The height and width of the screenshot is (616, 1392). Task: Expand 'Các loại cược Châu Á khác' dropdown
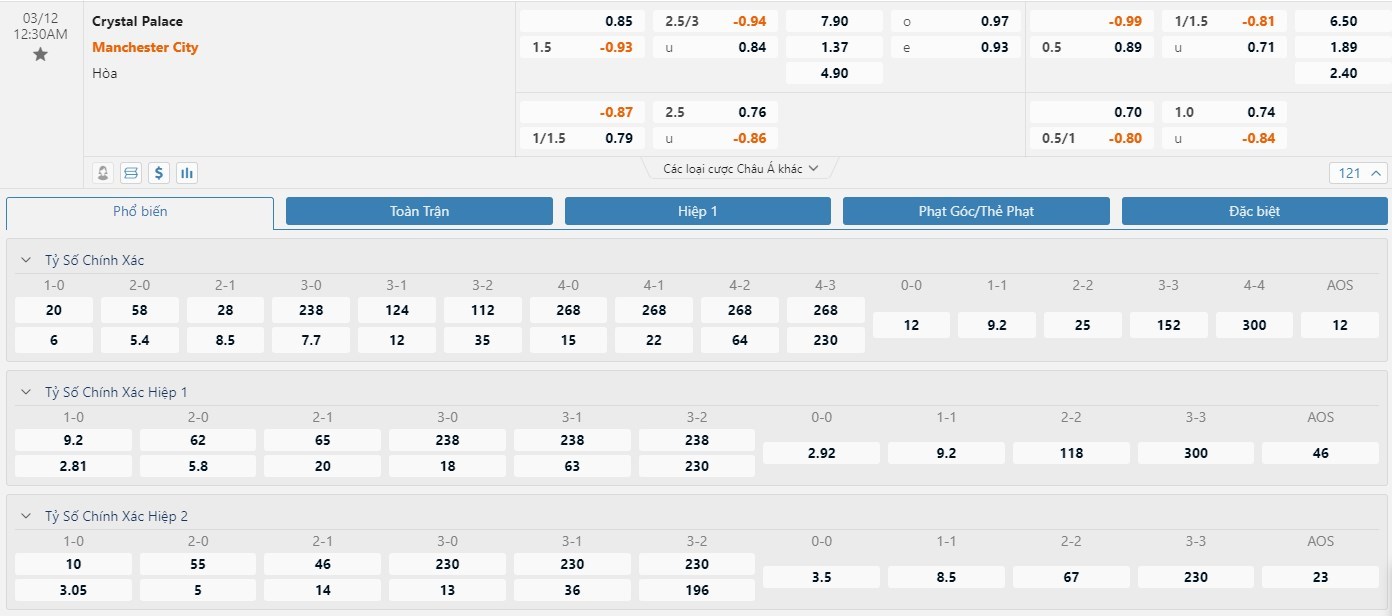click(741, 169)
